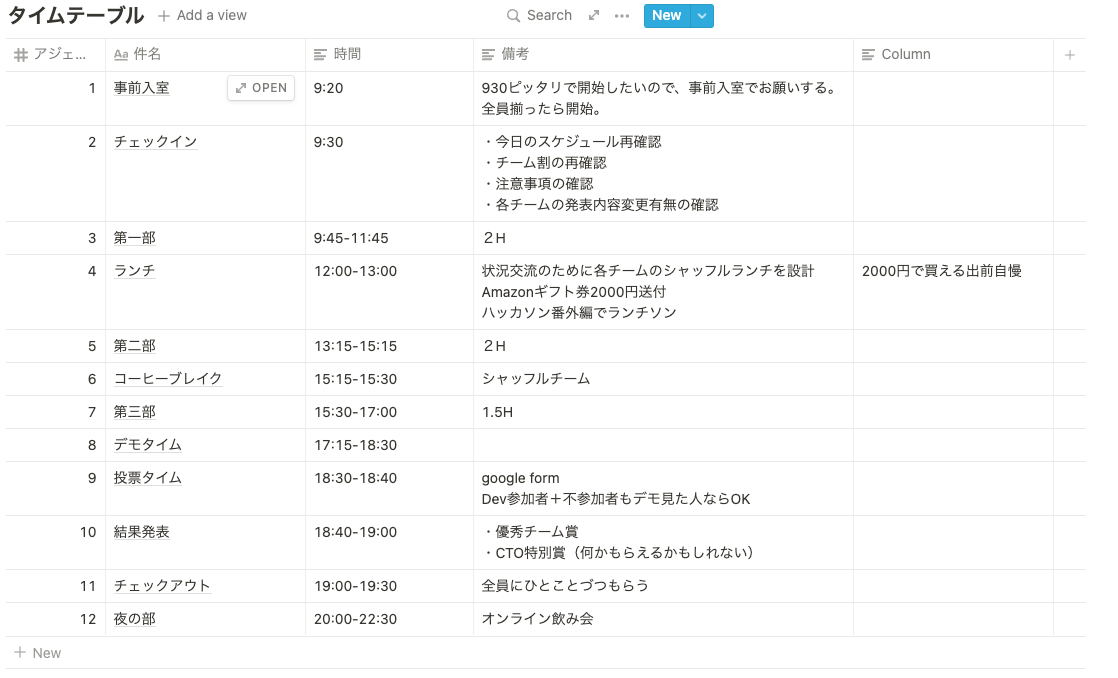Screen dimensions: 1118x678
Task: Click the Aa title icon on 件名 header
Action: [121, 55]
